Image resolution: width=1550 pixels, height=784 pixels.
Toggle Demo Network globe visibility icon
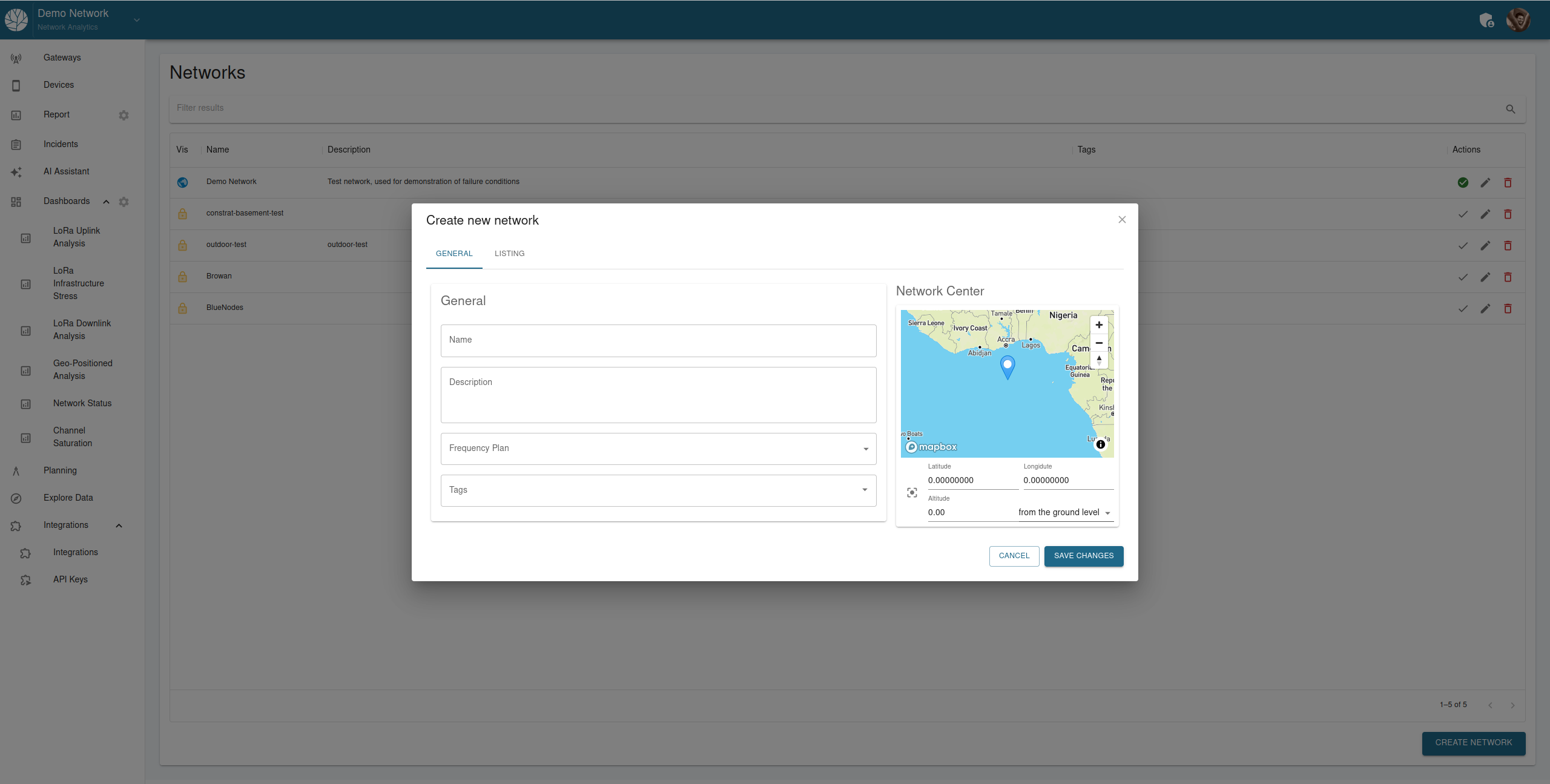pyautogui.click(x=182, y=182)
